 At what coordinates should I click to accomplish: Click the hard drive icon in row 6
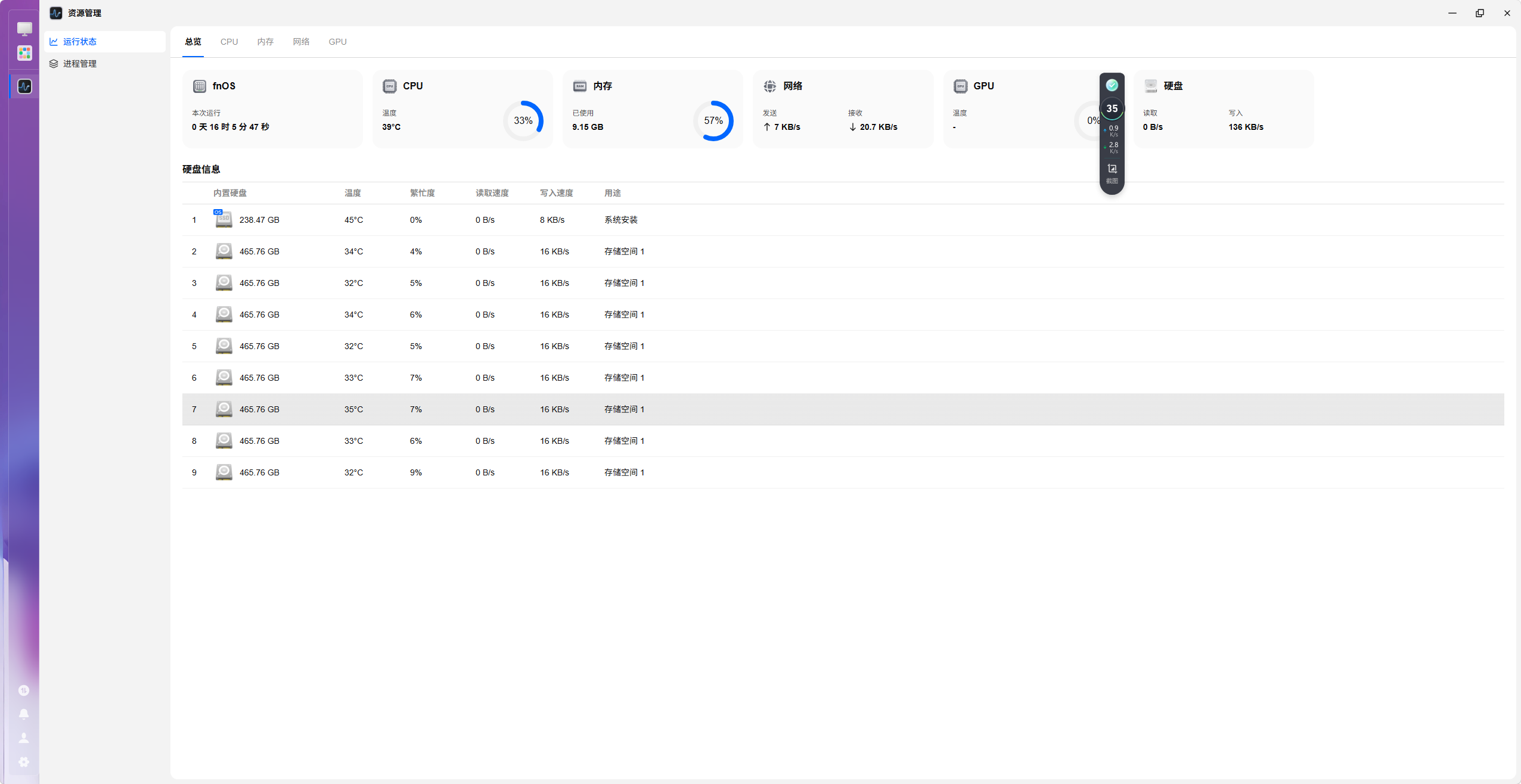(x=224, y=377)
